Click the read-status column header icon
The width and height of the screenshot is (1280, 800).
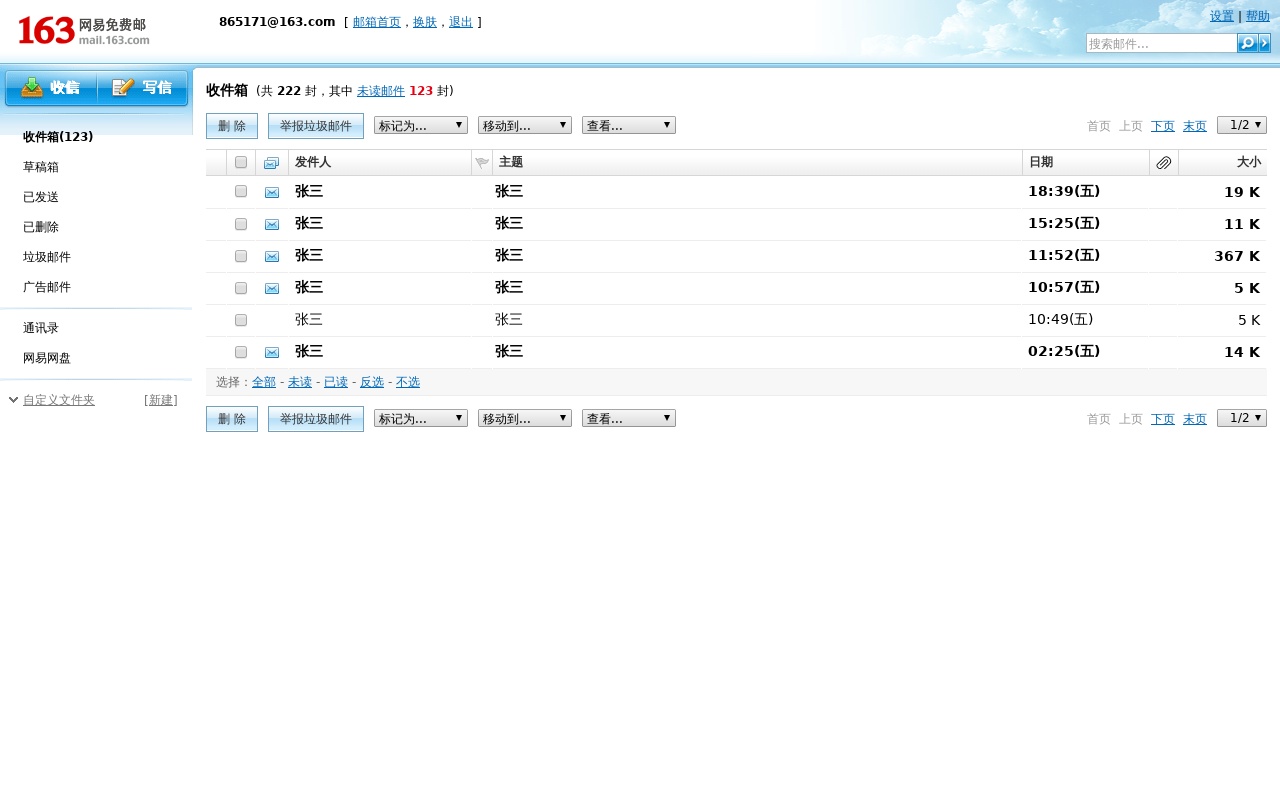click(x=271, y=163)
